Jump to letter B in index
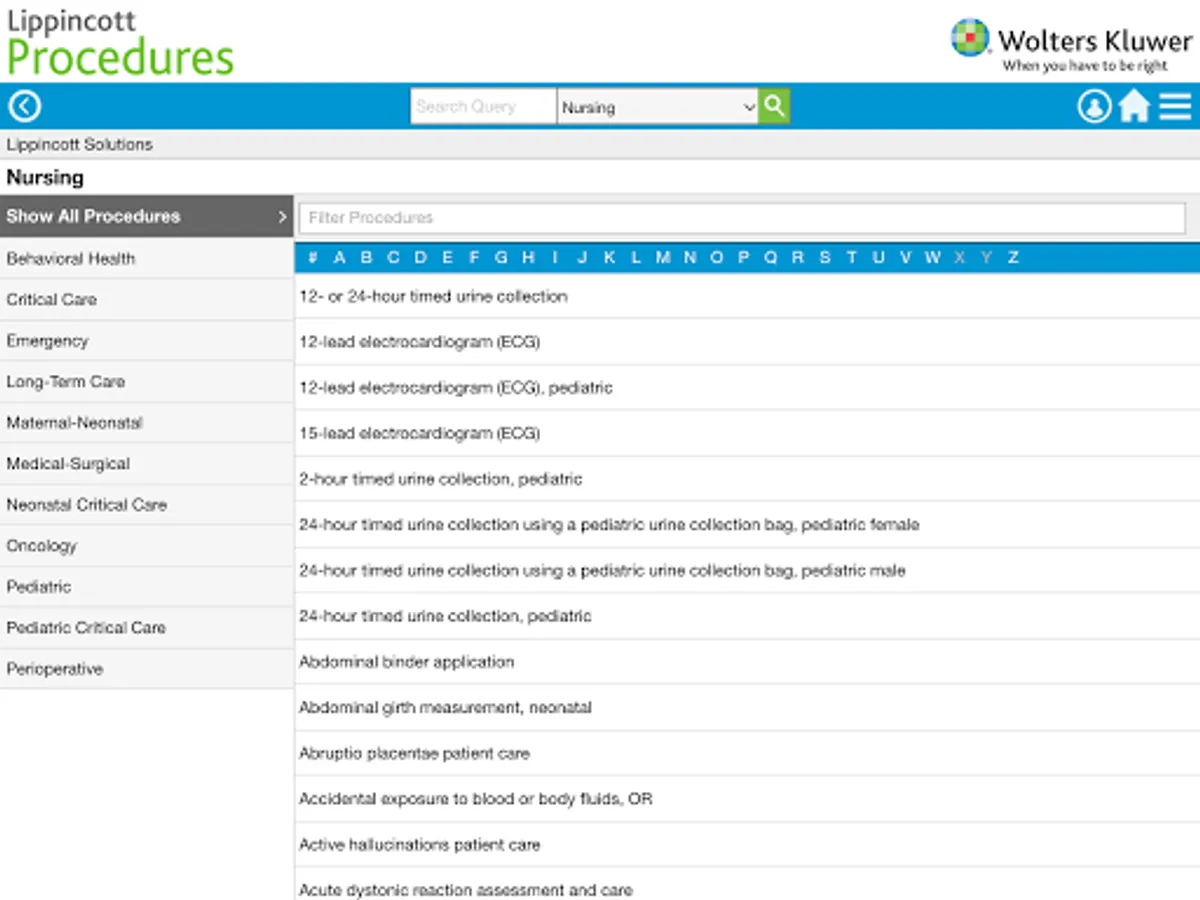The image size is (1200, 900). pyautogui.click(x=367, y=257)
